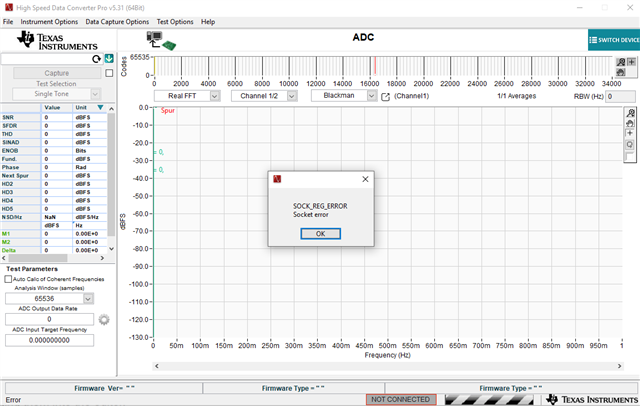Select pan hand tool in FFT graph palette

[x=630, y=123]
